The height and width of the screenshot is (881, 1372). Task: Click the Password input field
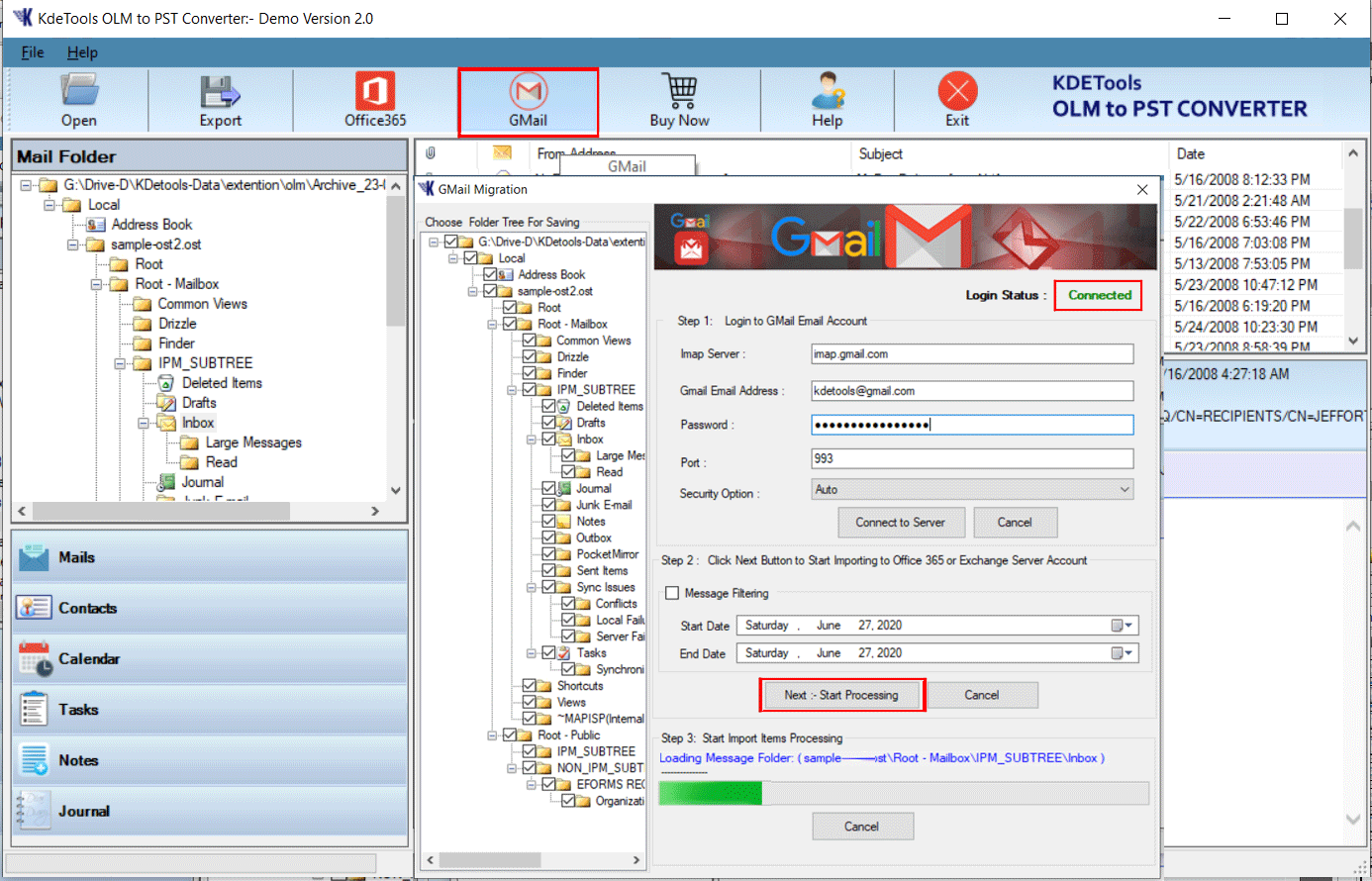point(972,425)
